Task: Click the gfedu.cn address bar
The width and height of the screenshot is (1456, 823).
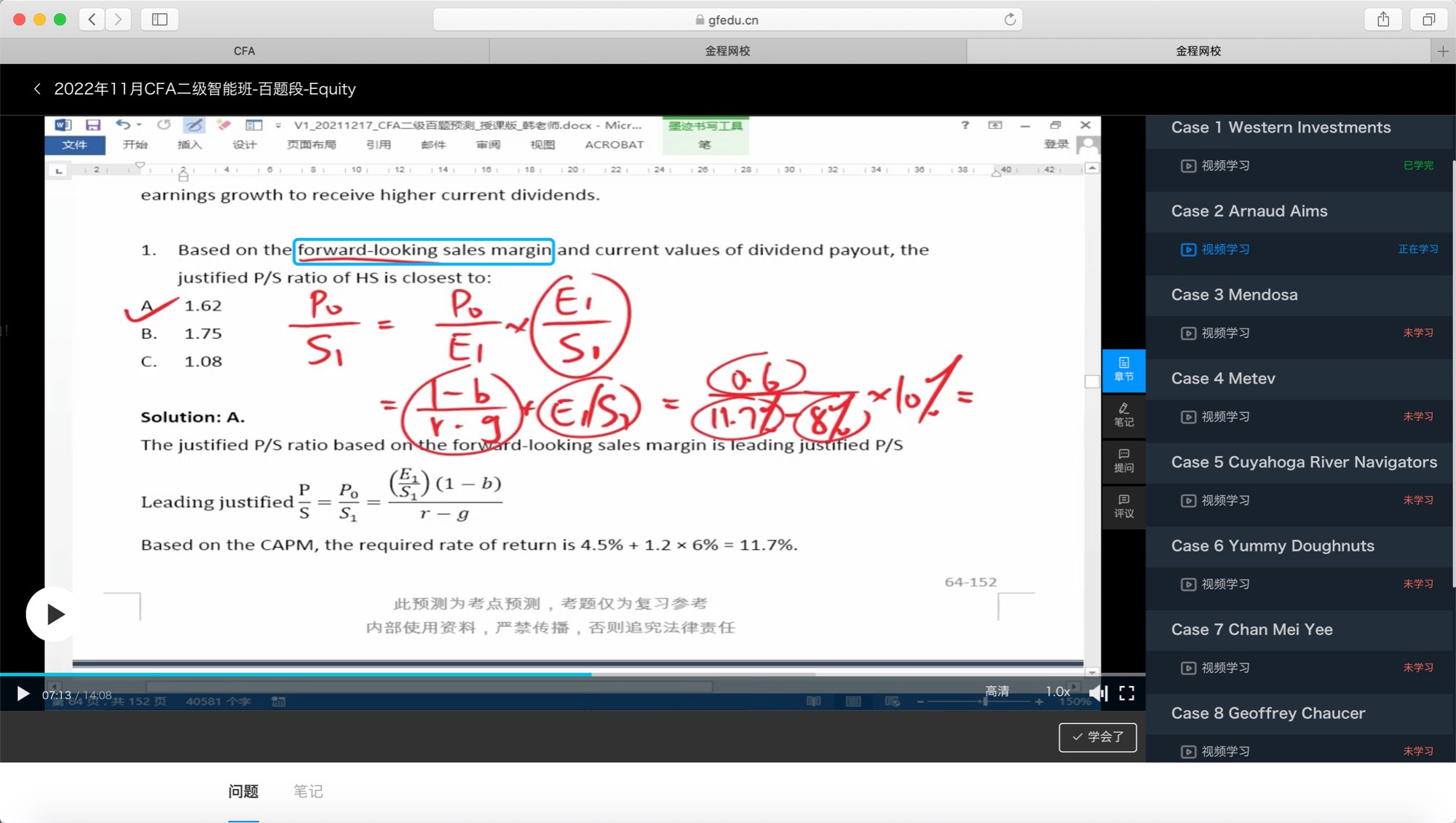Action: click(x=727, y=20)
